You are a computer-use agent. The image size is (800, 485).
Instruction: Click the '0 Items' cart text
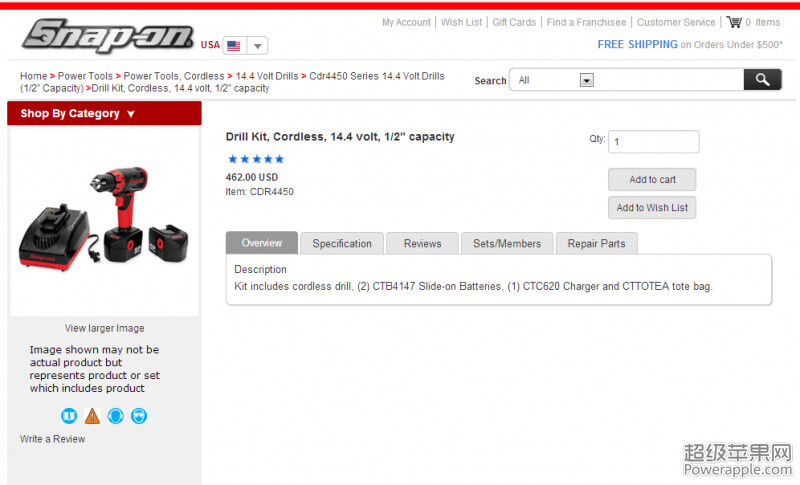pyautogui.click(x=763, y=22)
